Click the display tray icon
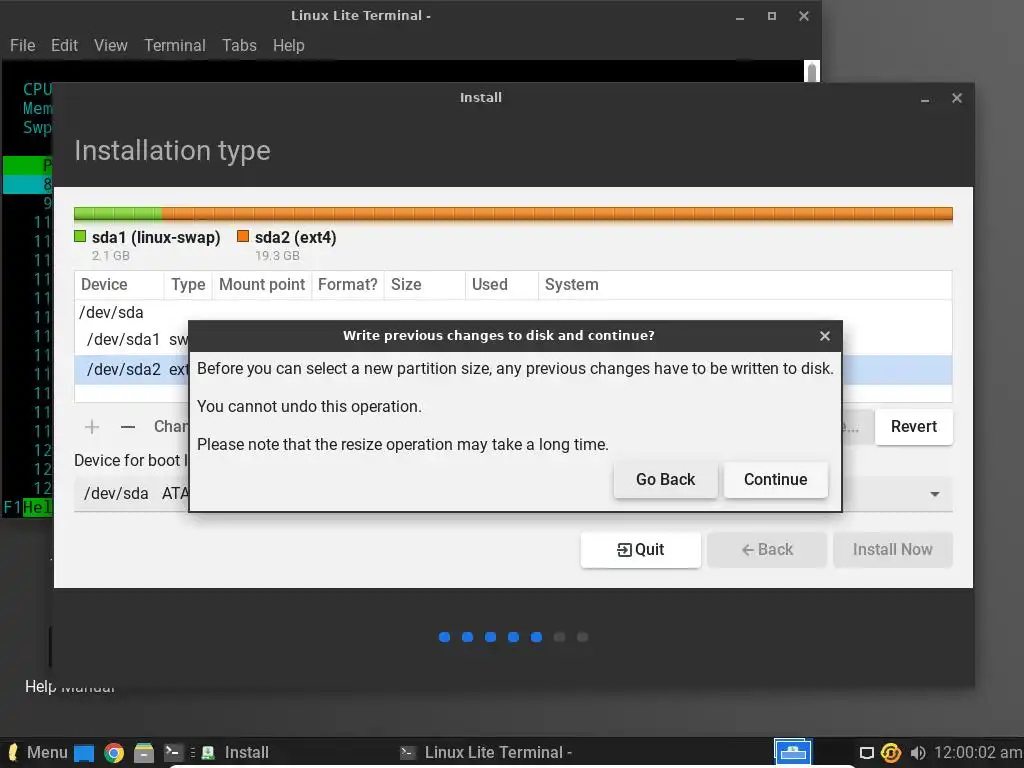 point(867,753)
